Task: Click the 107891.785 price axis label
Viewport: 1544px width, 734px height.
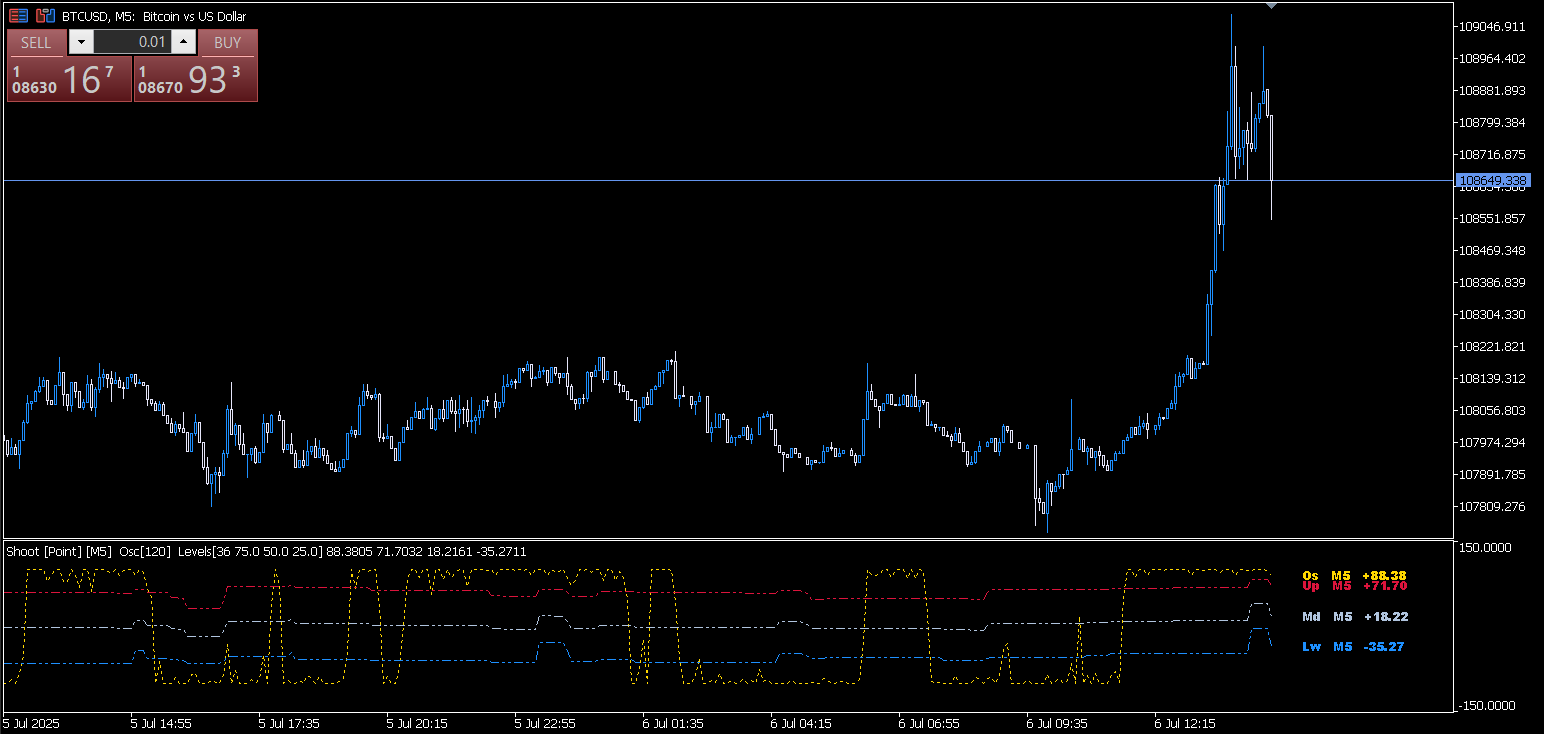Action: 1491,474
